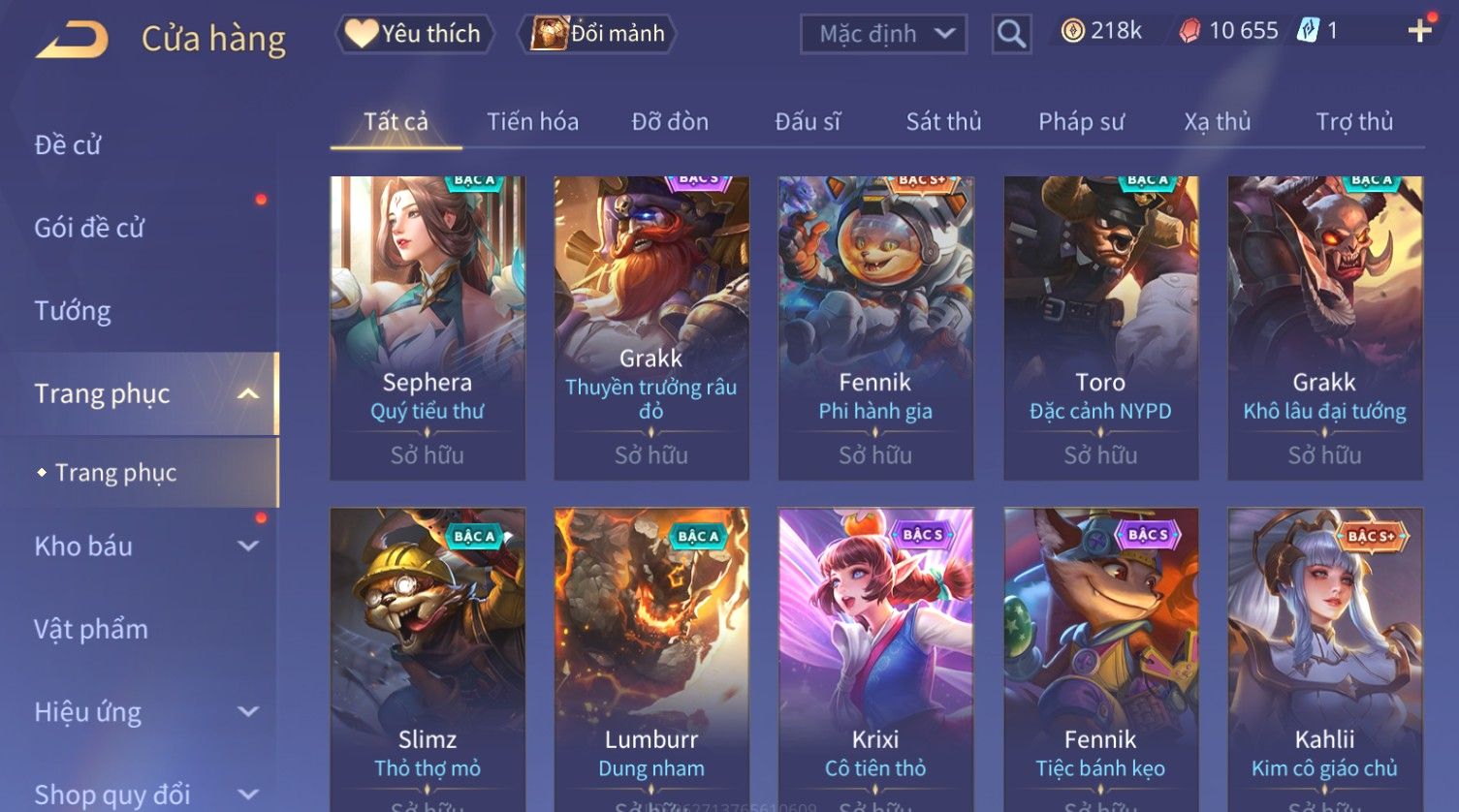Tap the gold coin 218k icon
1459x812 pixels.
1072,32
